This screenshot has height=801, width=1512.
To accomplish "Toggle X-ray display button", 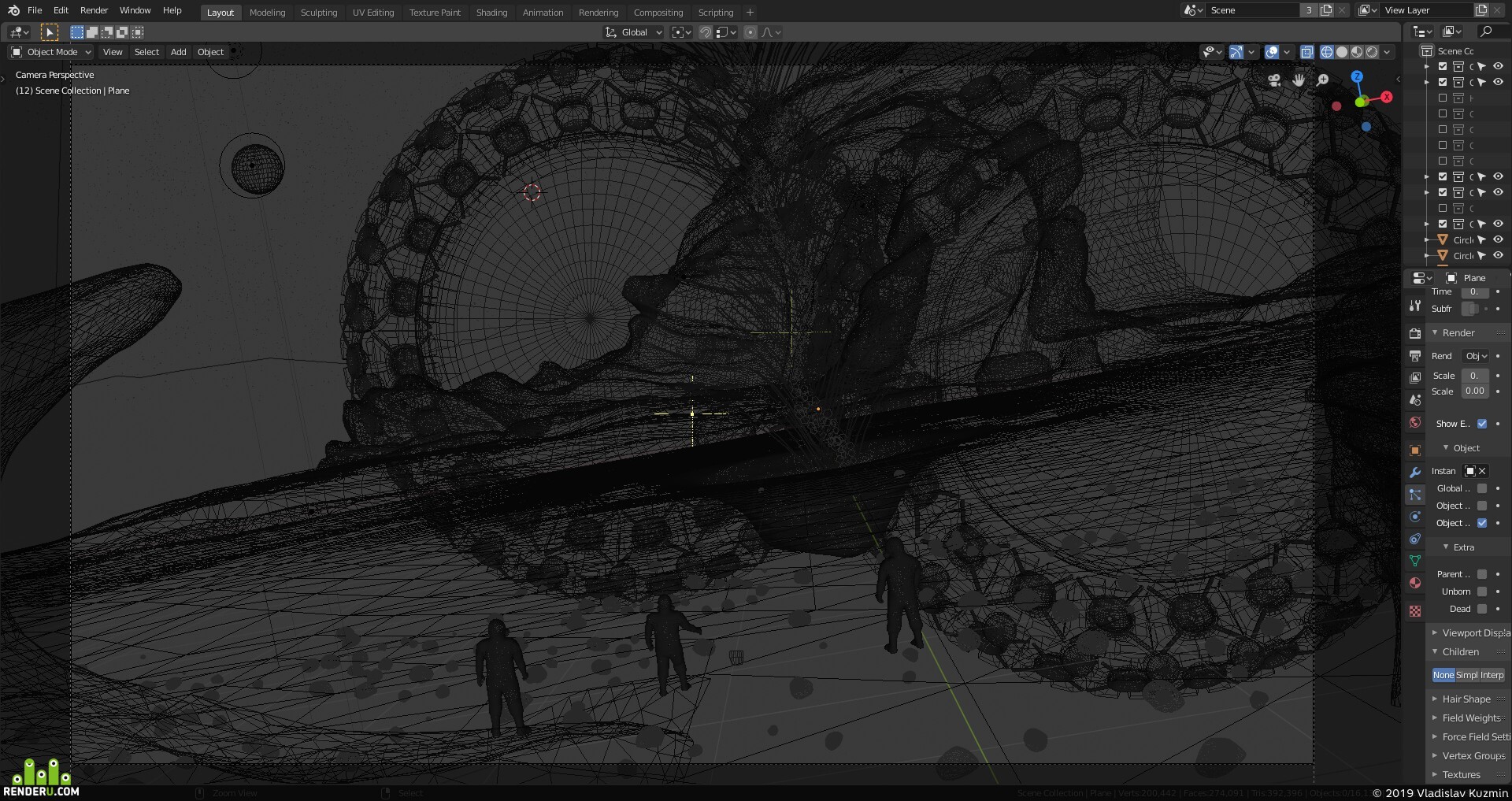I will pos(1307,52).
